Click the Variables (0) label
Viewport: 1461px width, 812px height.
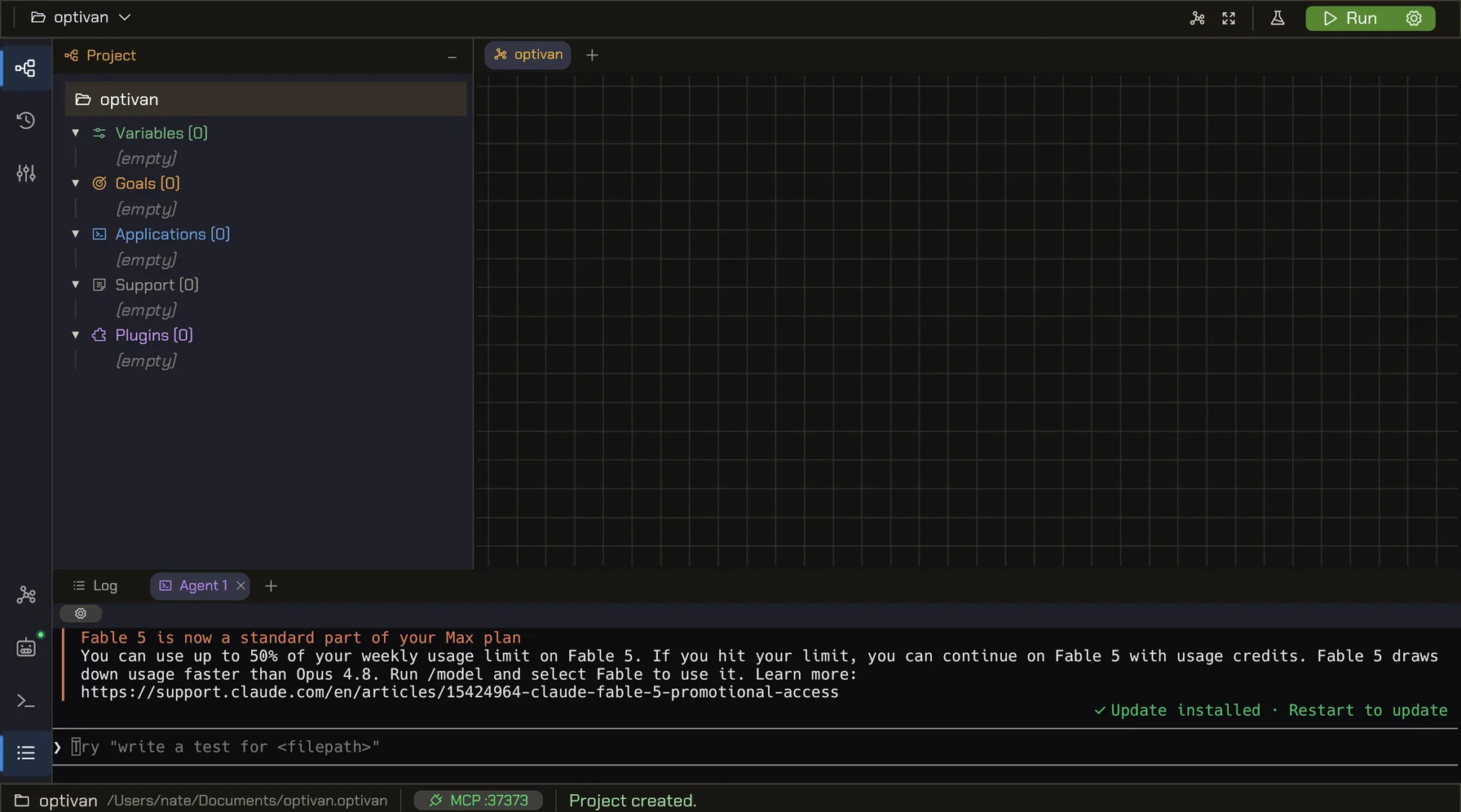[x=161, y=133]
